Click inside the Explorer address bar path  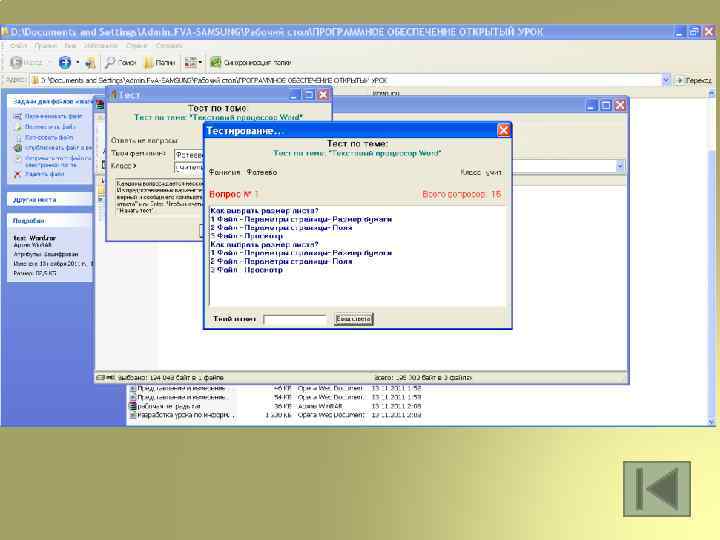pos(344,80)
